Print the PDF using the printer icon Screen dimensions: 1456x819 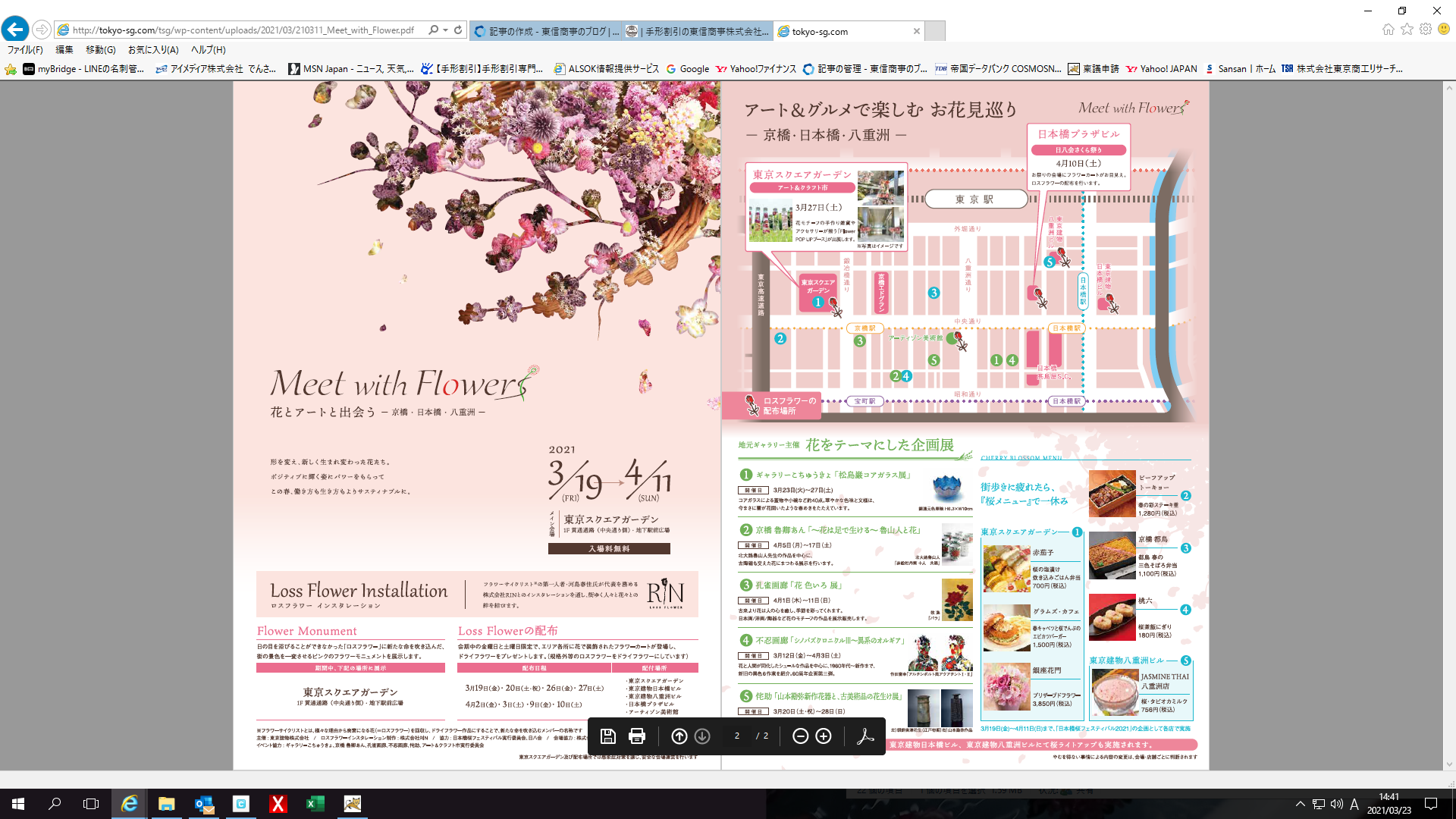point(637,736)
